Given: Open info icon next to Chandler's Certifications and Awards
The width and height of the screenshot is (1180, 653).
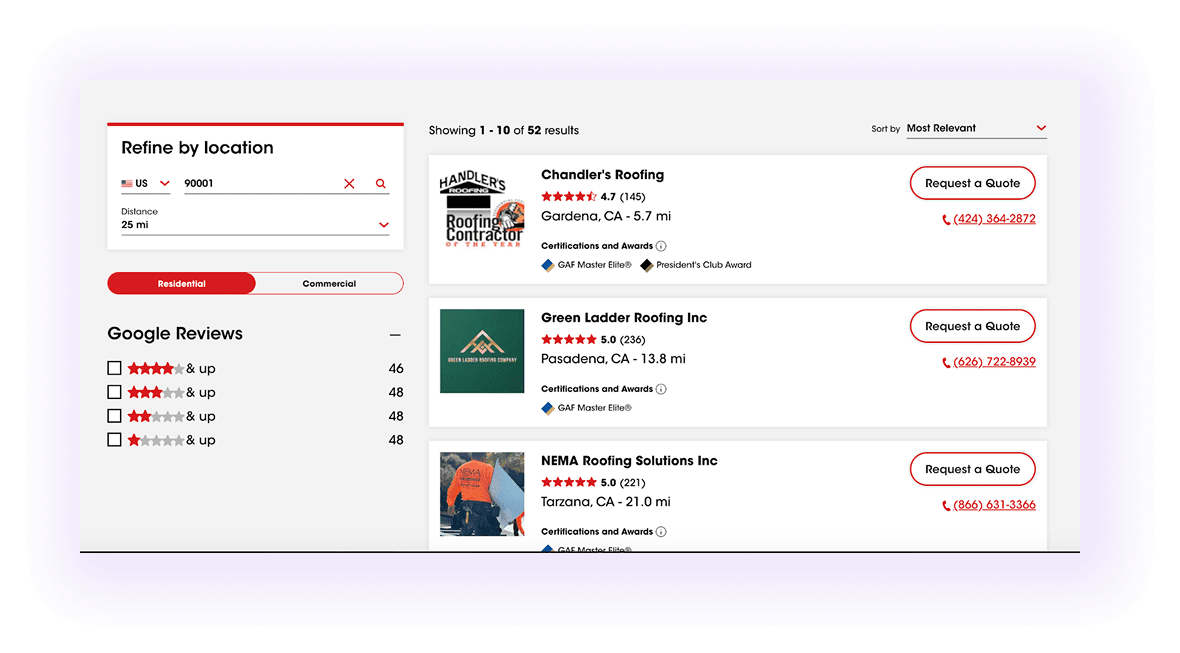Looking at the screenshot, I should (661, 246).
